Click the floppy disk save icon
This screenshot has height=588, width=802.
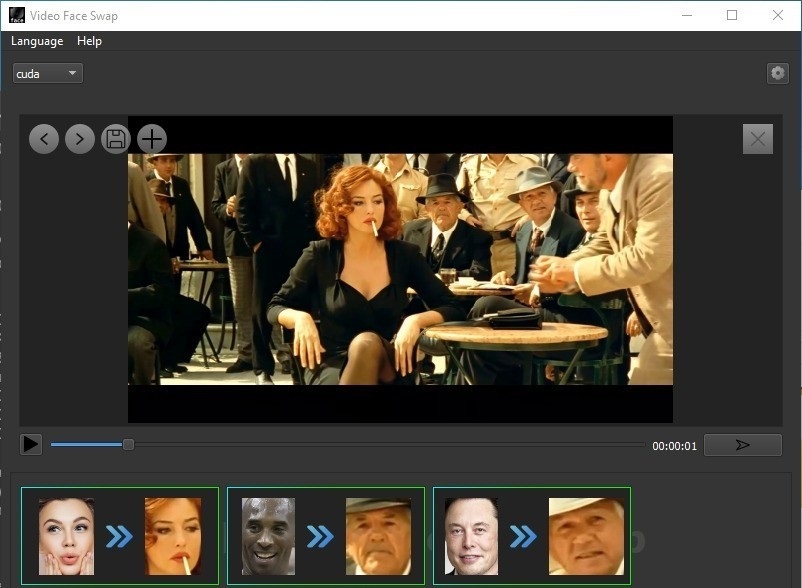116,139
